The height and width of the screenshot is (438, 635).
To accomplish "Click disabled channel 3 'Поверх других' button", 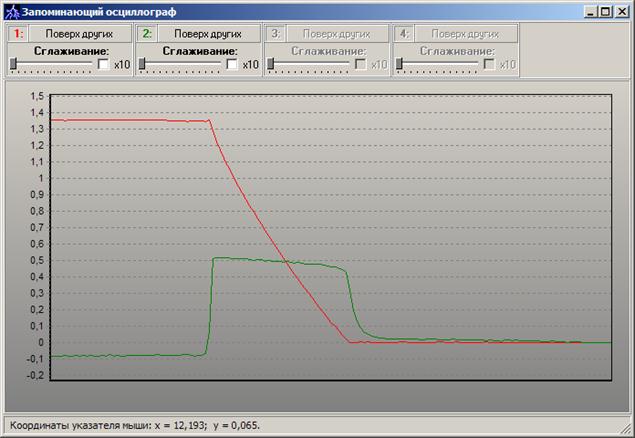I will [x=337, y=34].
